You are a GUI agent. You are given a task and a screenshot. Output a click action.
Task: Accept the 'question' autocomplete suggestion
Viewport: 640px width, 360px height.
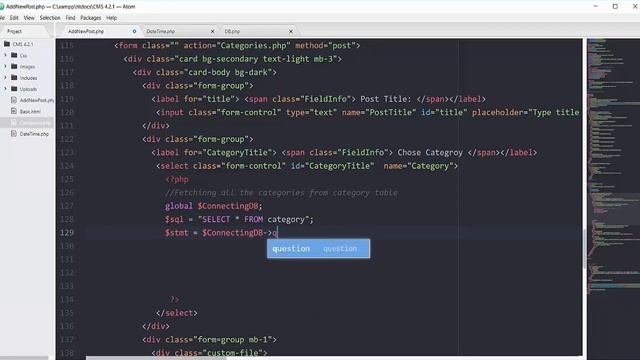318,249
